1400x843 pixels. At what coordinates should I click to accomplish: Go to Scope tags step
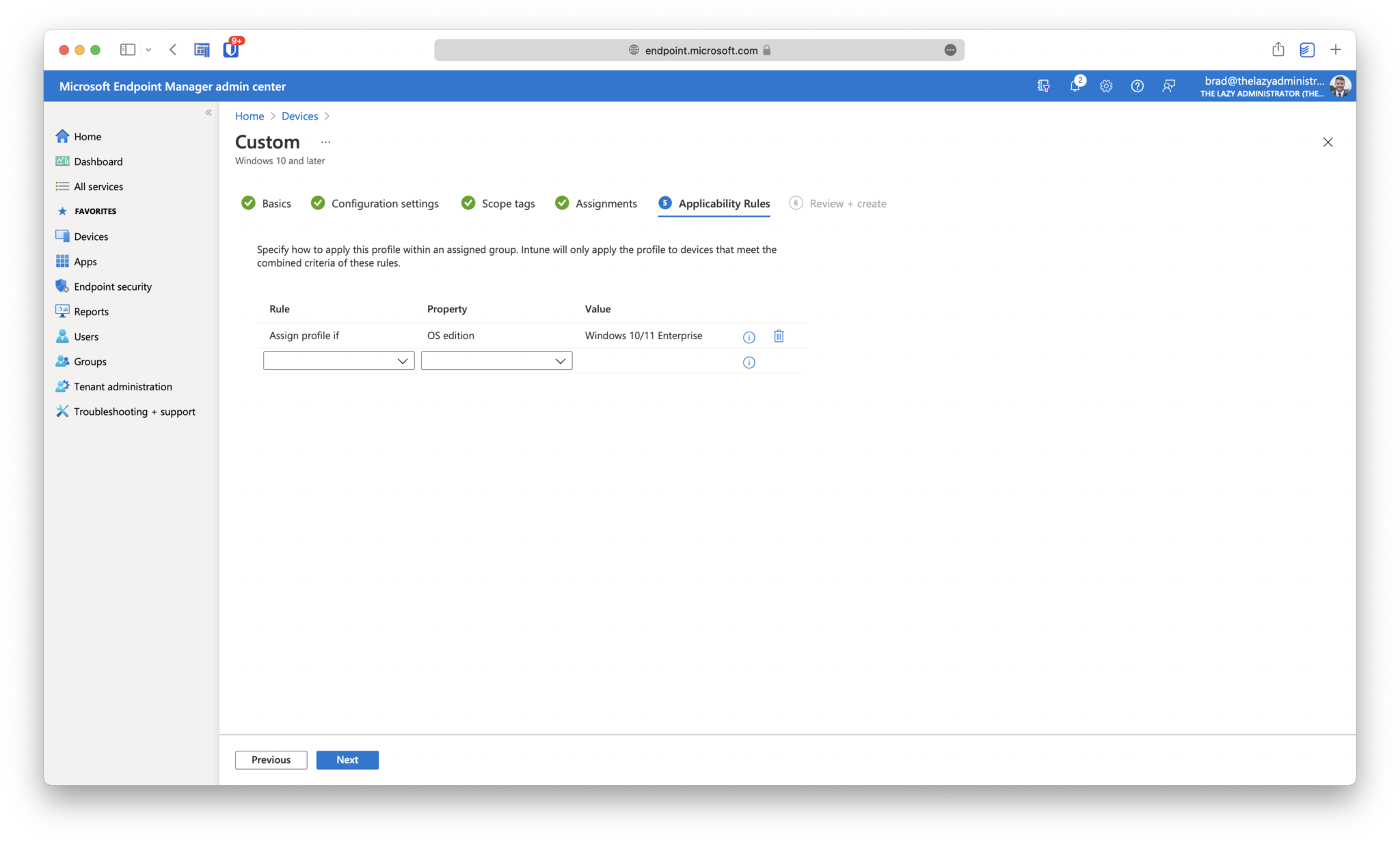tap(498, 203)
